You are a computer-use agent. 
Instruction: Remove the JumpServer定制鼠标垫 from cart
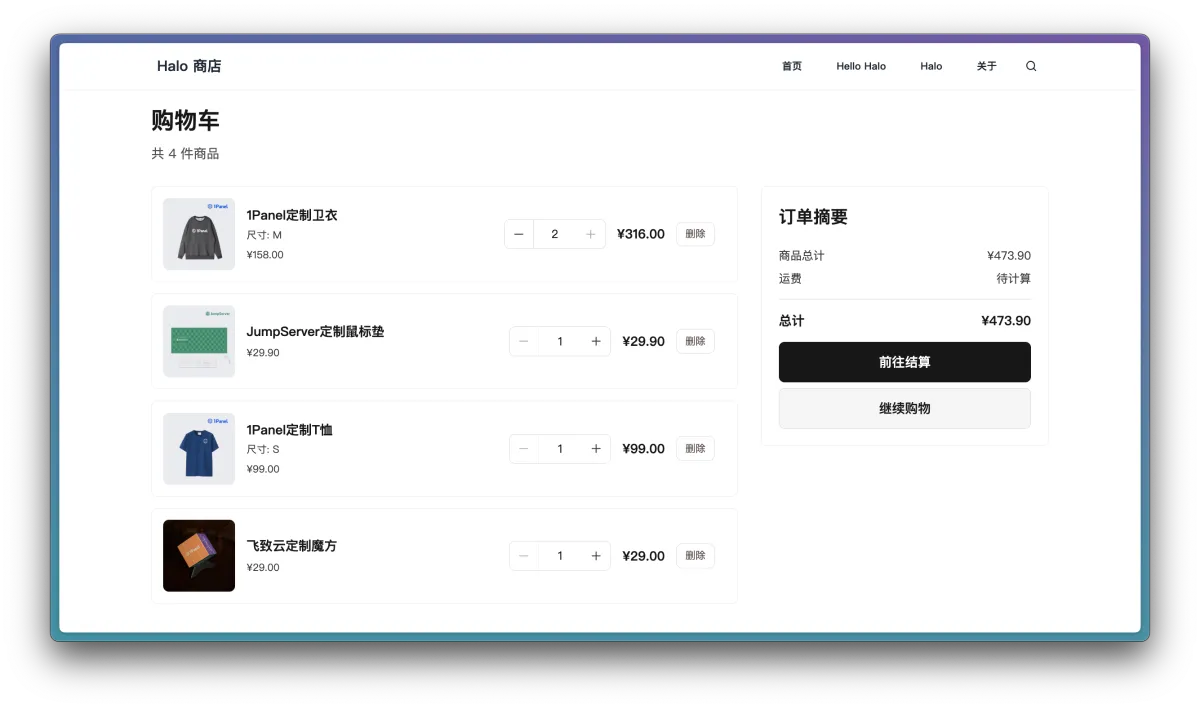click(695, 341)
